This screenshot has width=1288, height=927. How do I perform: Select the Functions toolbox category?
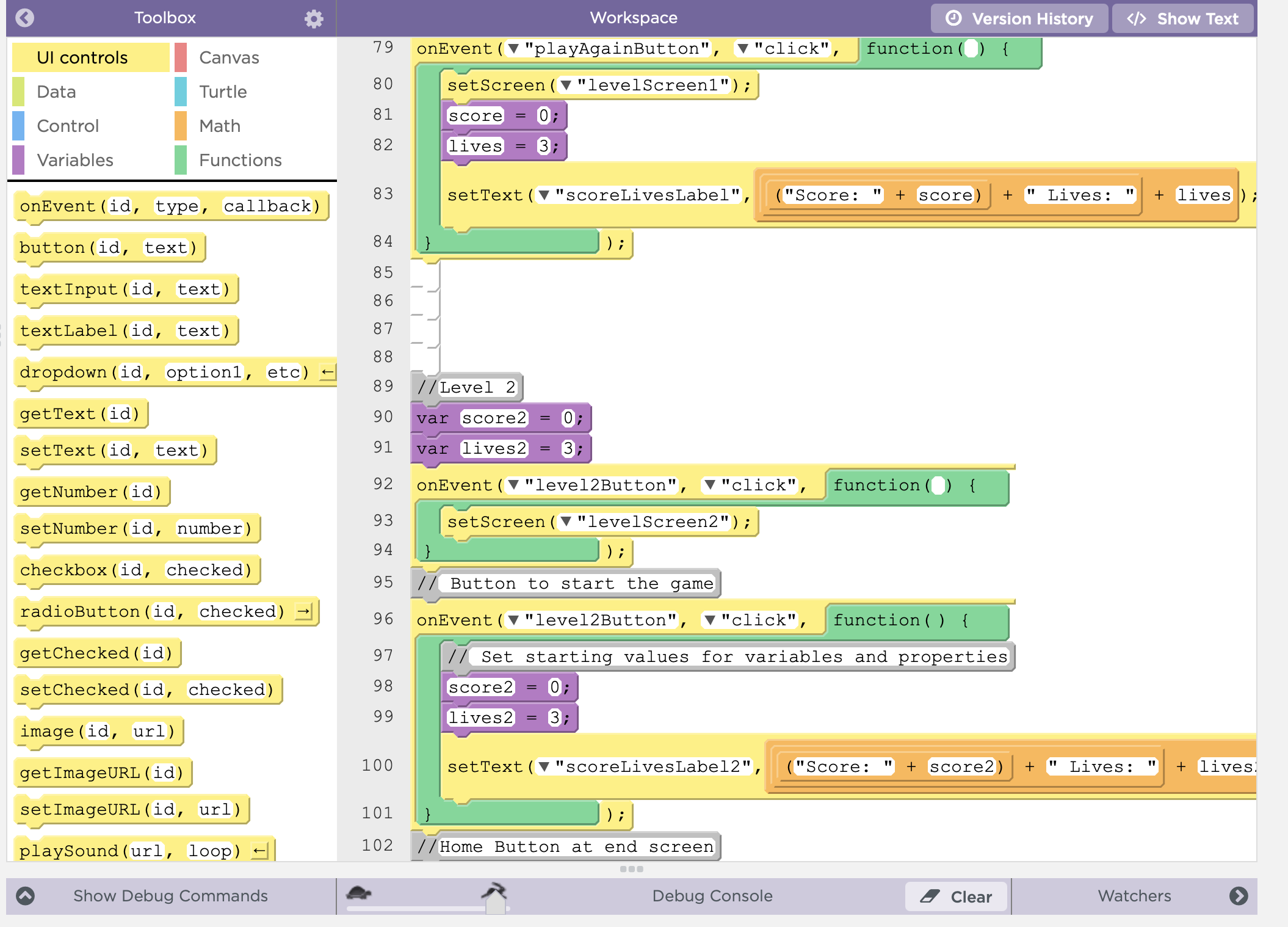tap(240, 160)
